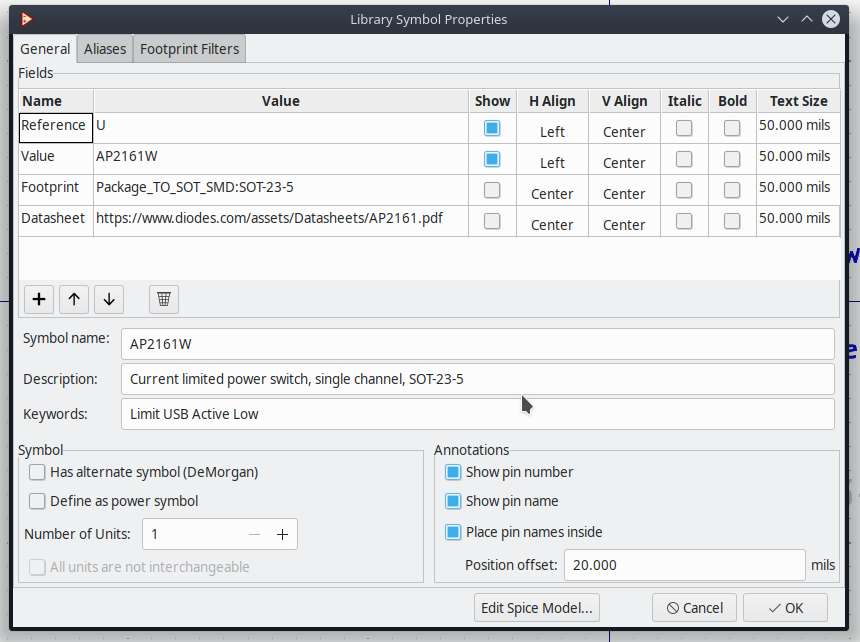Switch to the Aliases tab
Screen dimensions: 860x642
pos(105,49)
